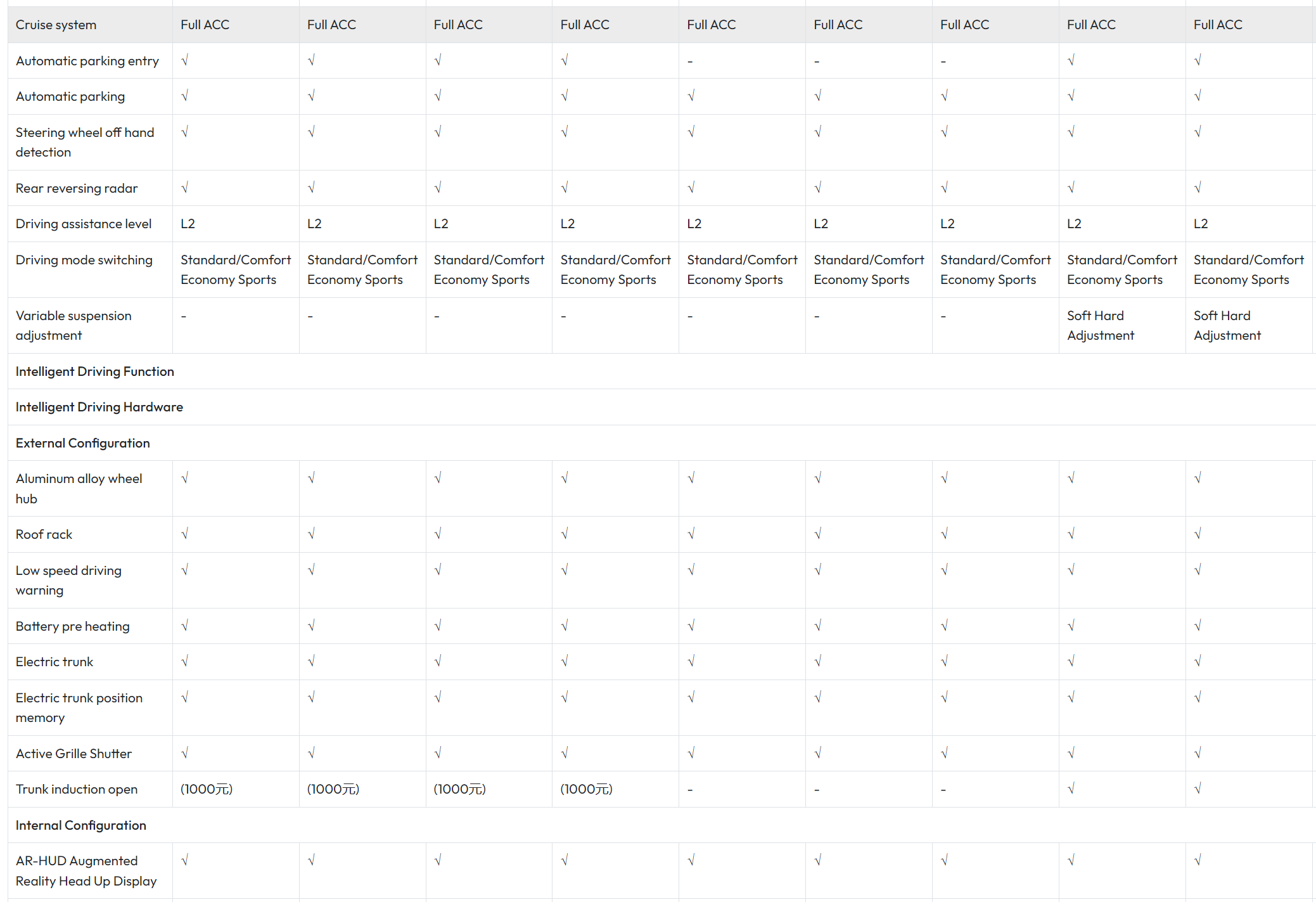The image size is (1316, 902).
Task: Click the Cruise system row label
Action: point(56,25)
